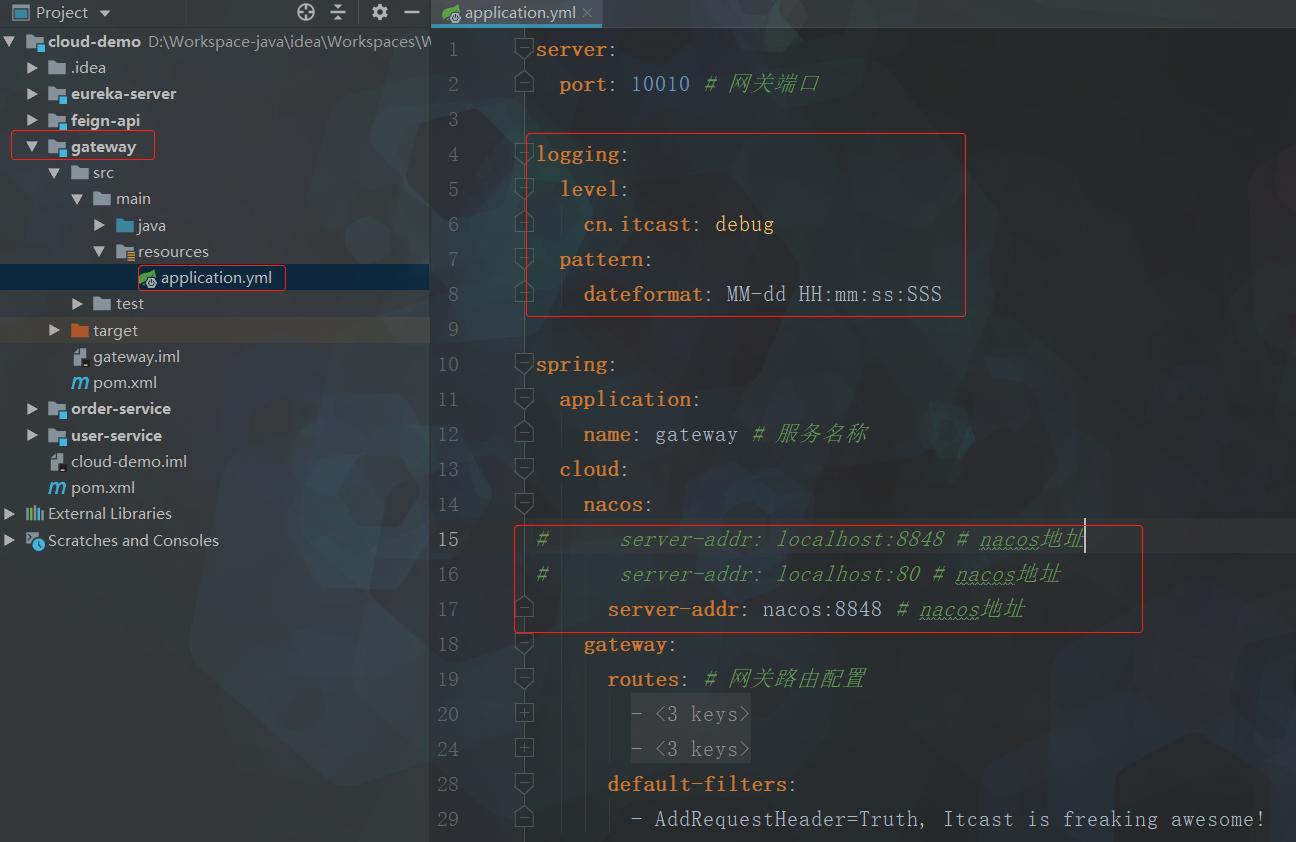The height and width of the screenshot is (842, 1296).
Task: Expand Scratches and Consoles node
Action: click(x=10, y=540)
